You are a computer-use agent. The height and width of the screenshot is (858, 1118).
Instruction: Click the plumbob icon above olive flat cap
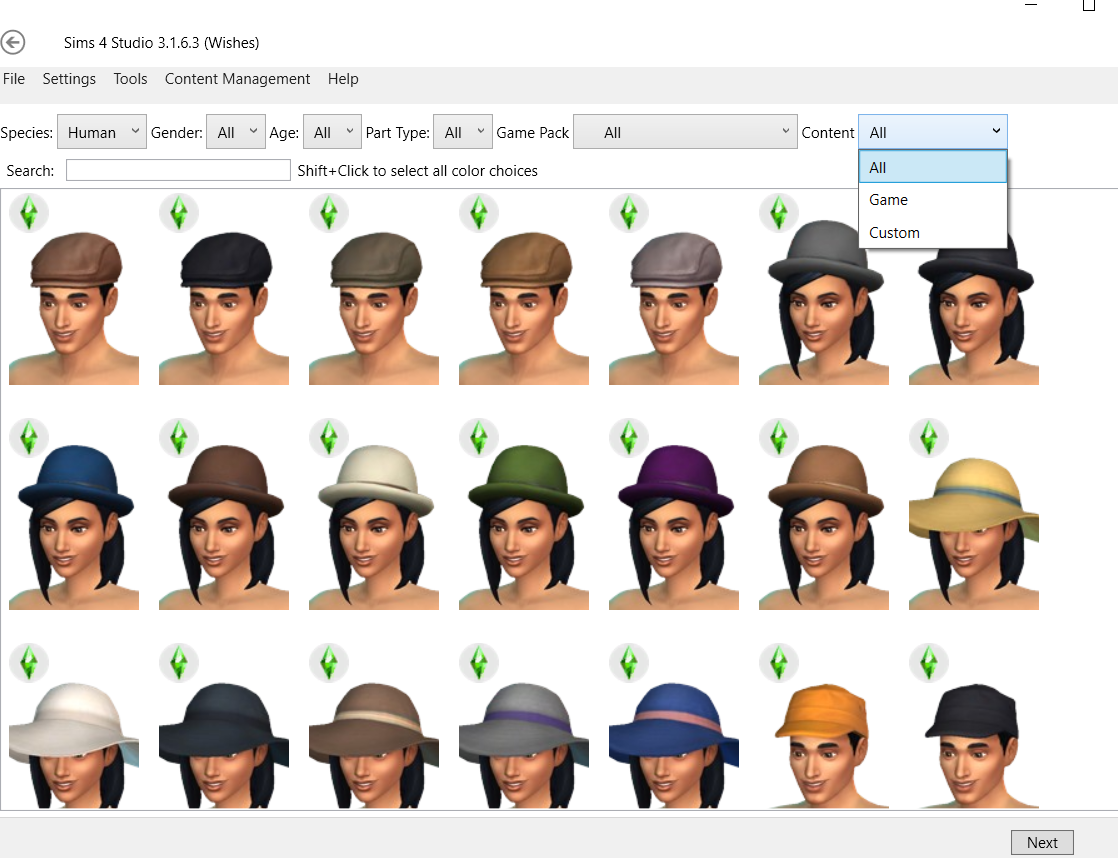[x=329, y=213]
